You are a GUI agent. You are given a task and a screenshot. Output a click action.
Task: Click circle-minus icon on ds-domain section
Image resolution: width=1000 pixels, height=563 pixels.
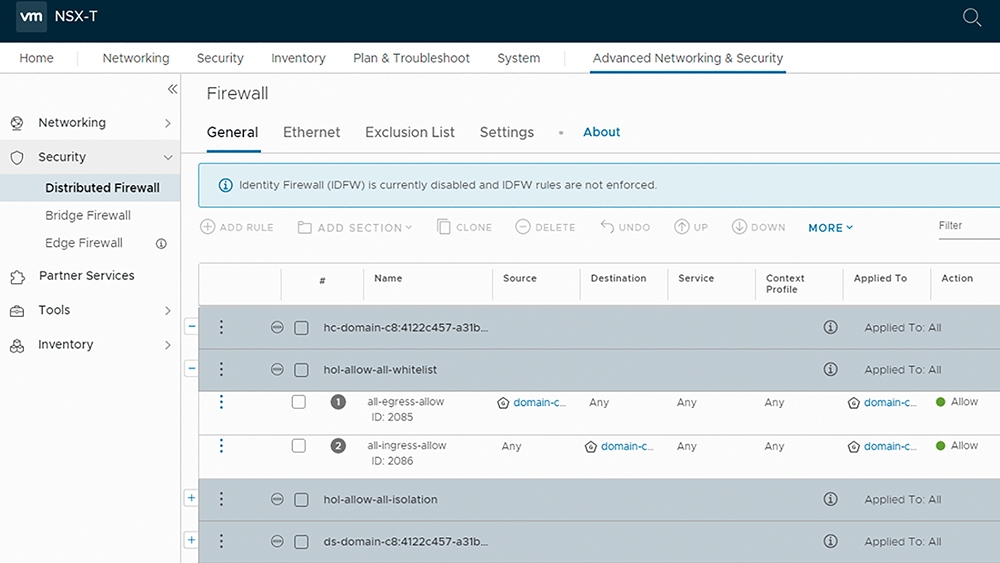click(277, 541)
